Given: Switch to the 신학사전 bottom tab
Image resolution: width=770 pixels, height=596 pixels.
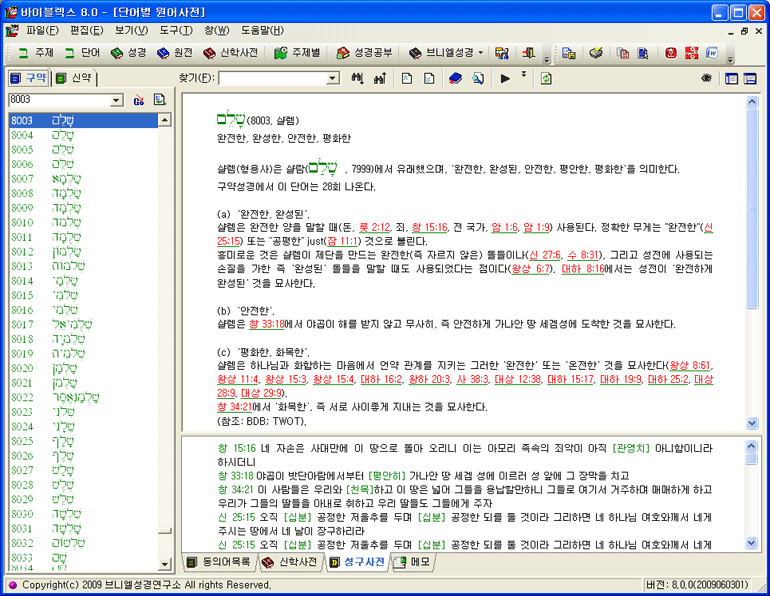Looking at the screenshot, I should pyautogui.click(x=290, y=562).
